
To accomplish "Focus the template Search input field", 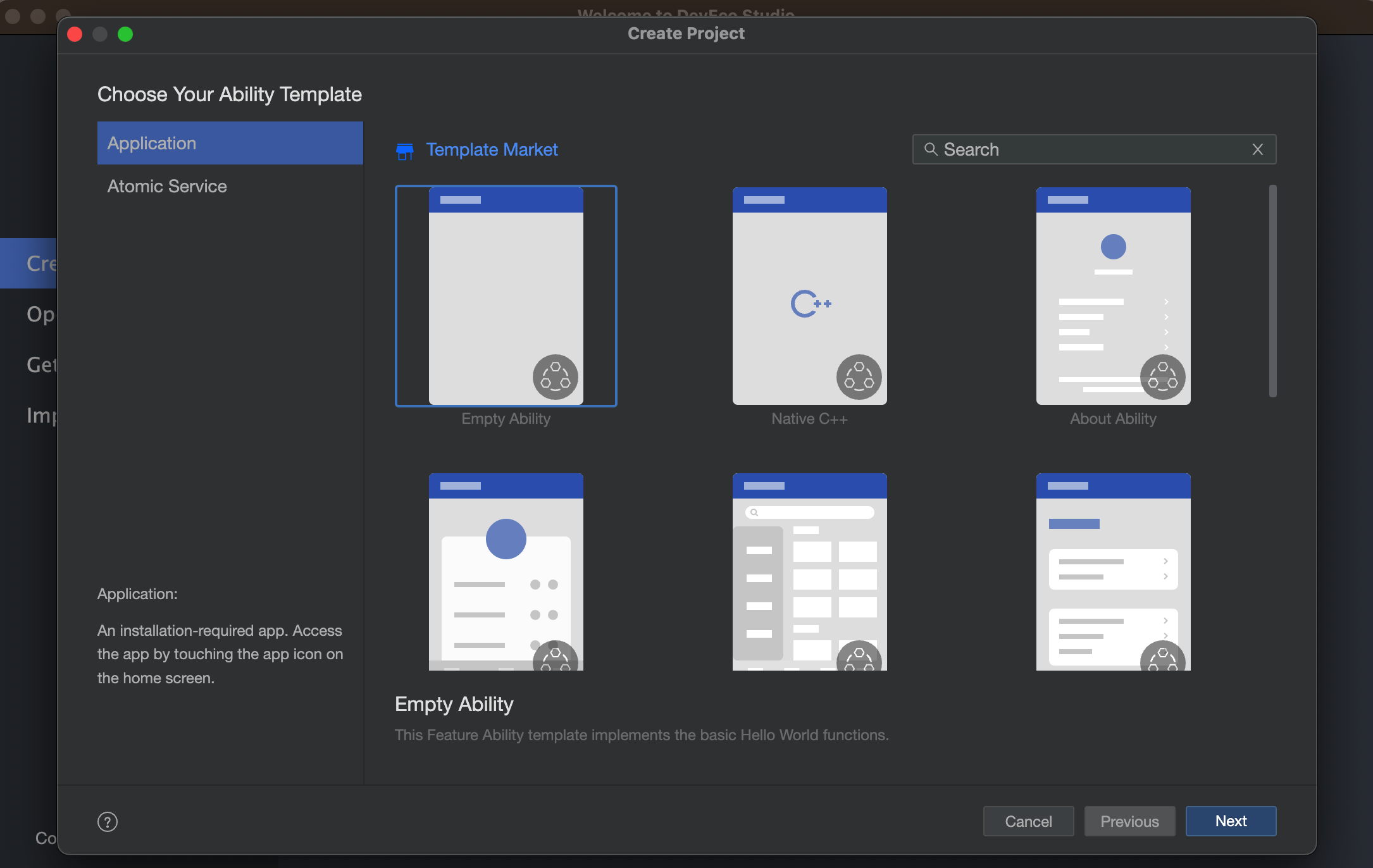I will tap(1094, 149).
